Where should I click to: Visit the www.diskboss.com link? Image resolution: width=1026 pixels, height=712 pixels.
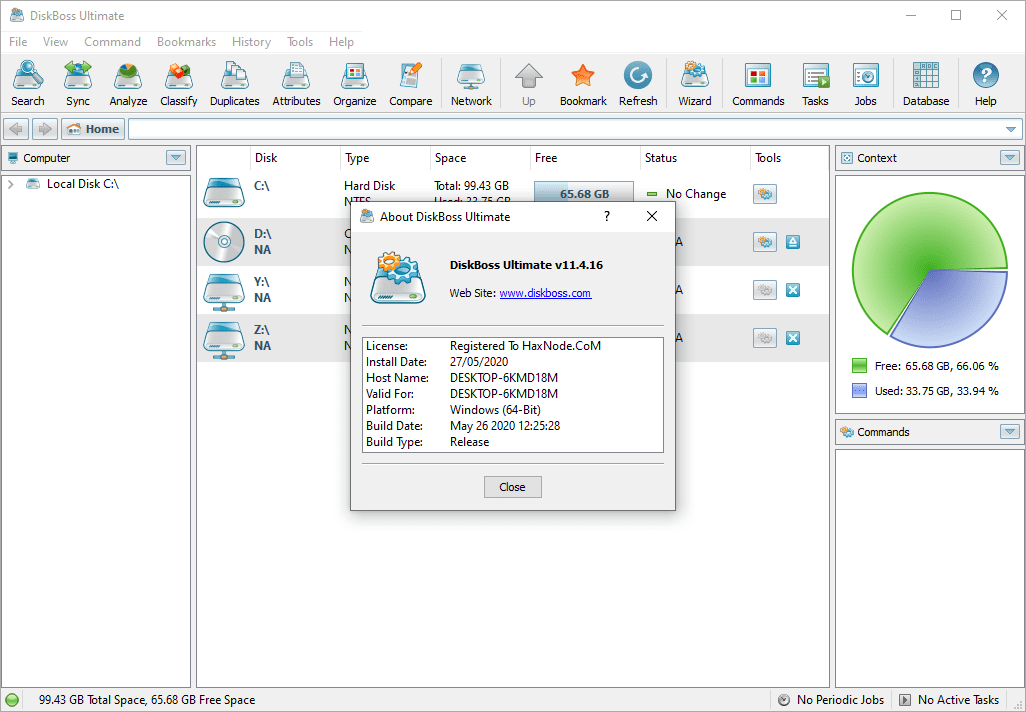click(x=545, y=293)
